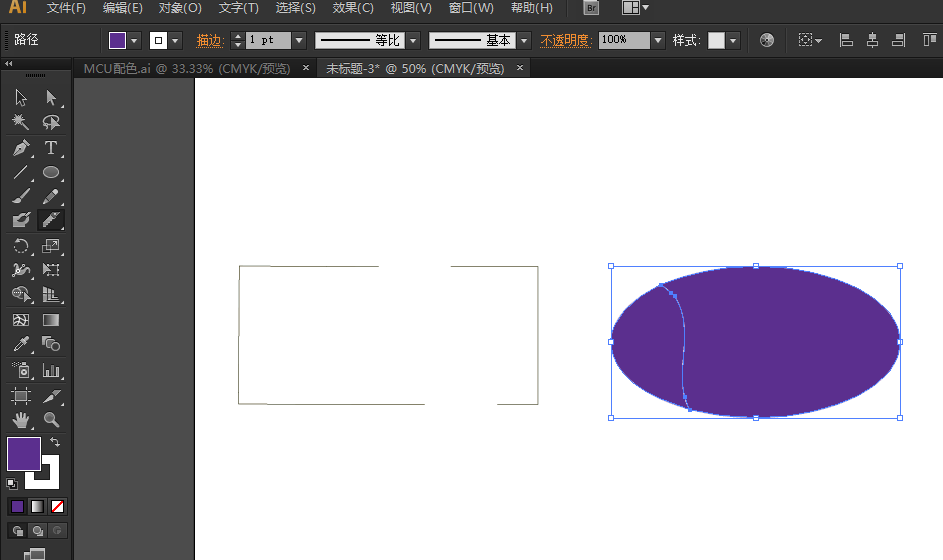Click Horizontal Align Left
The width and height of the screenshot is (943, 560).
tap(846, 40)
